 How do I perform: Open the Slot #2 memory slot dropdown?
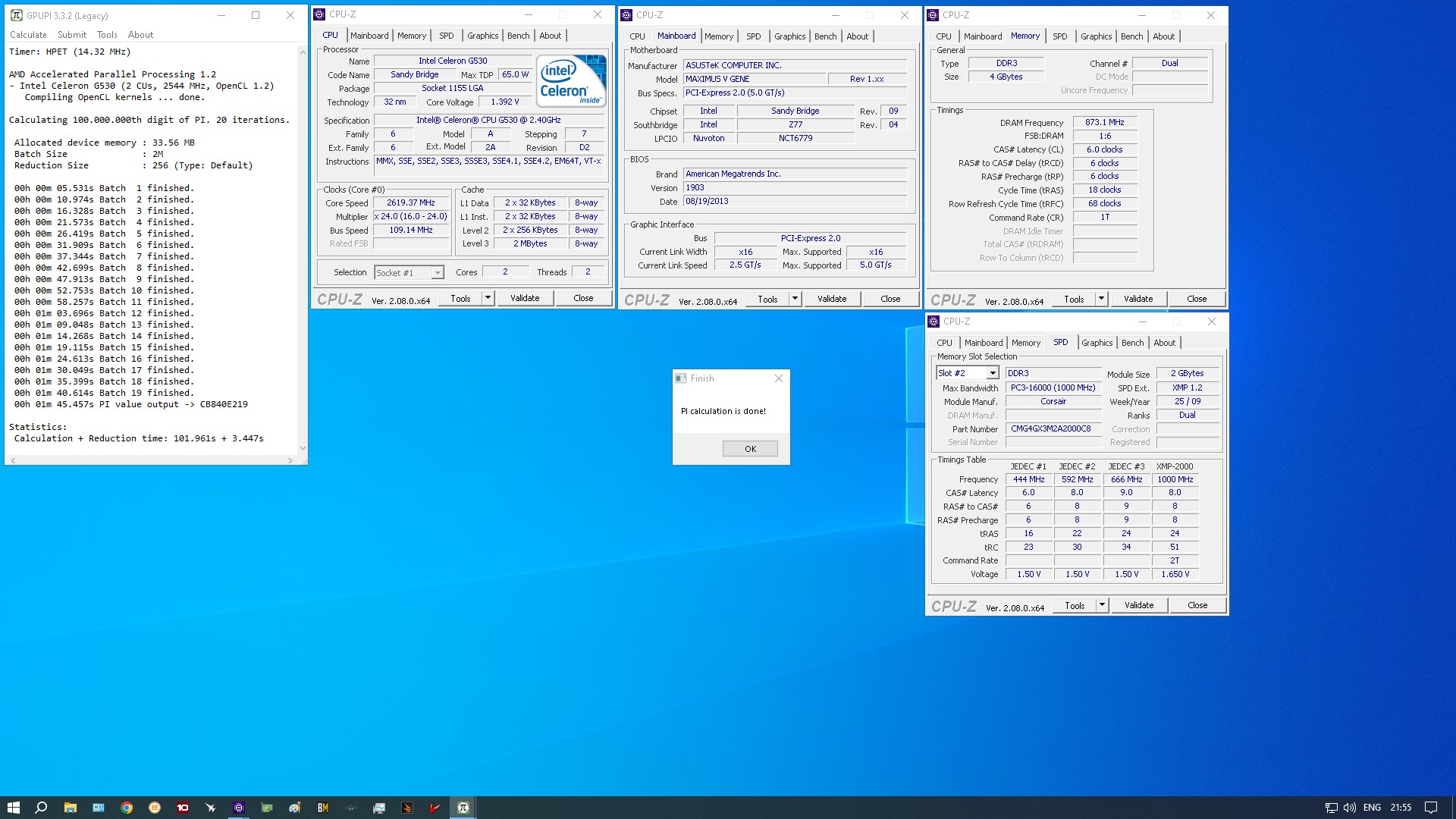pyautogui.click(x=992, y=373)
